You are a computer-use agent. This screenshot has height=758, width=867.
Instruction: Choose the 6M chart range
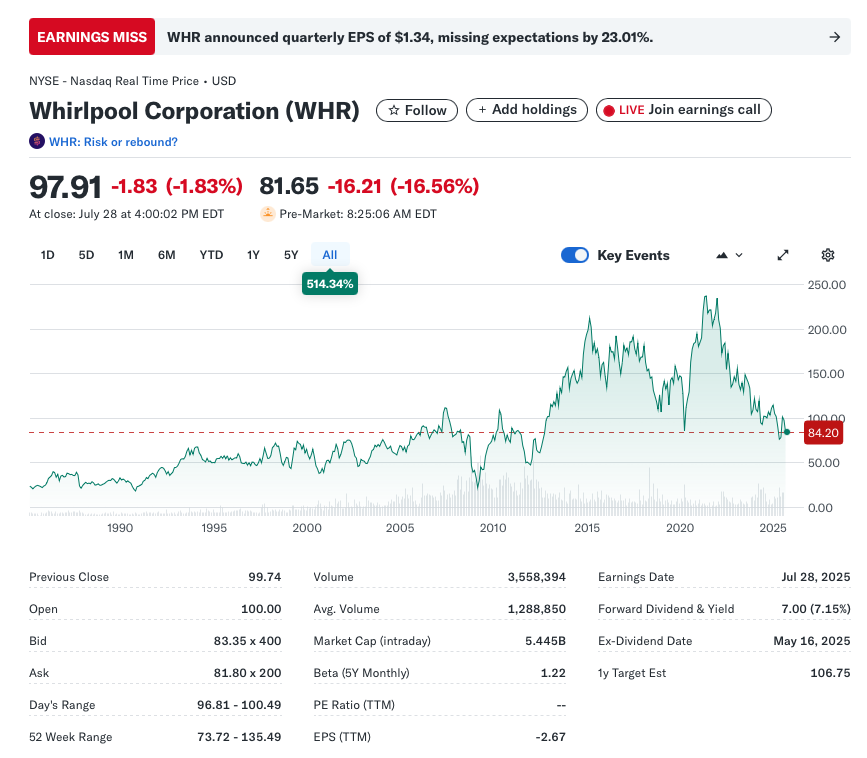coord(166,255)
